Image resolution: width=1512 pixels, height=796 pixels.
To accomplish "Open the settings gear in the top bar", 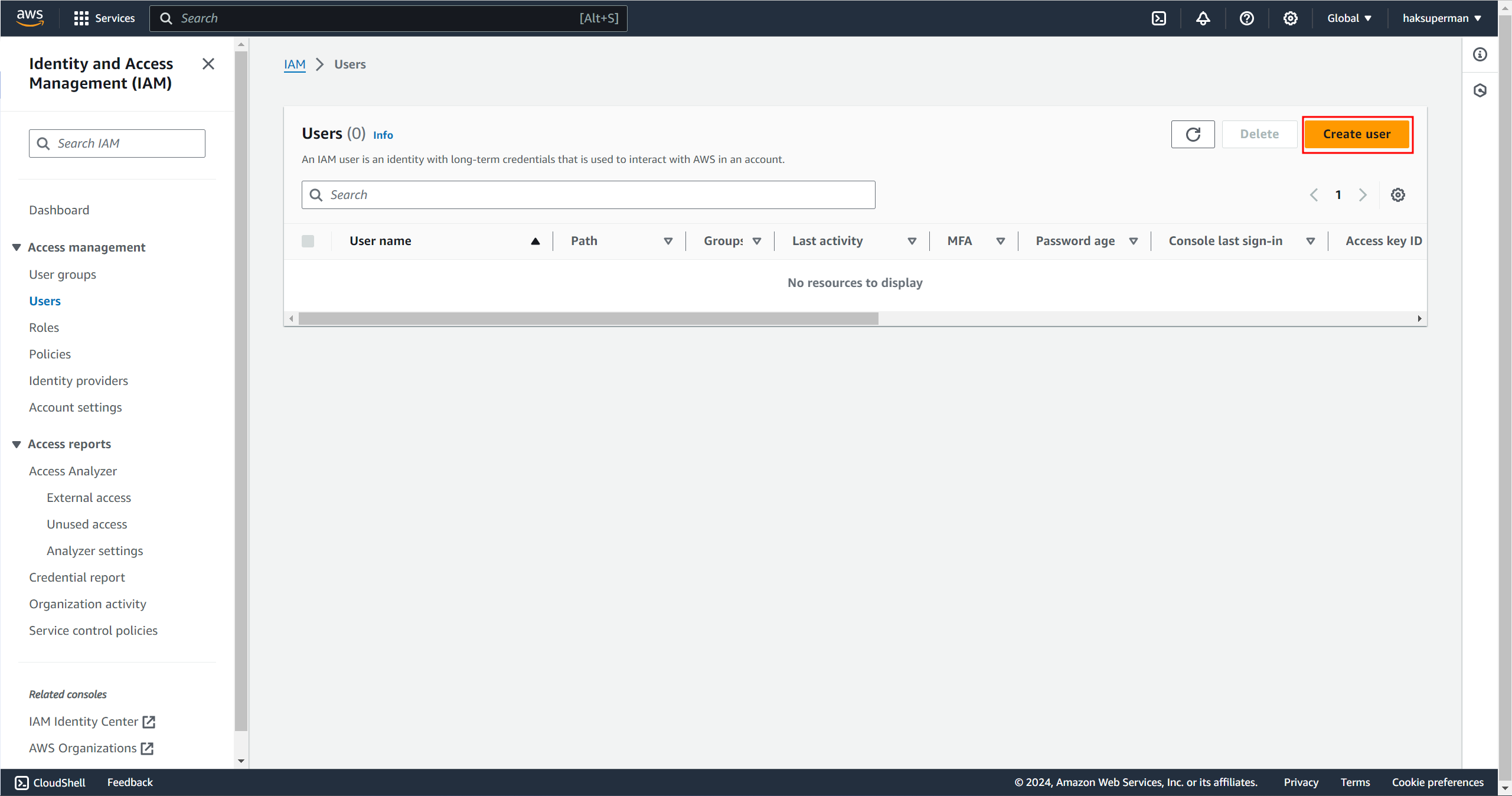I will point(1290,18).
